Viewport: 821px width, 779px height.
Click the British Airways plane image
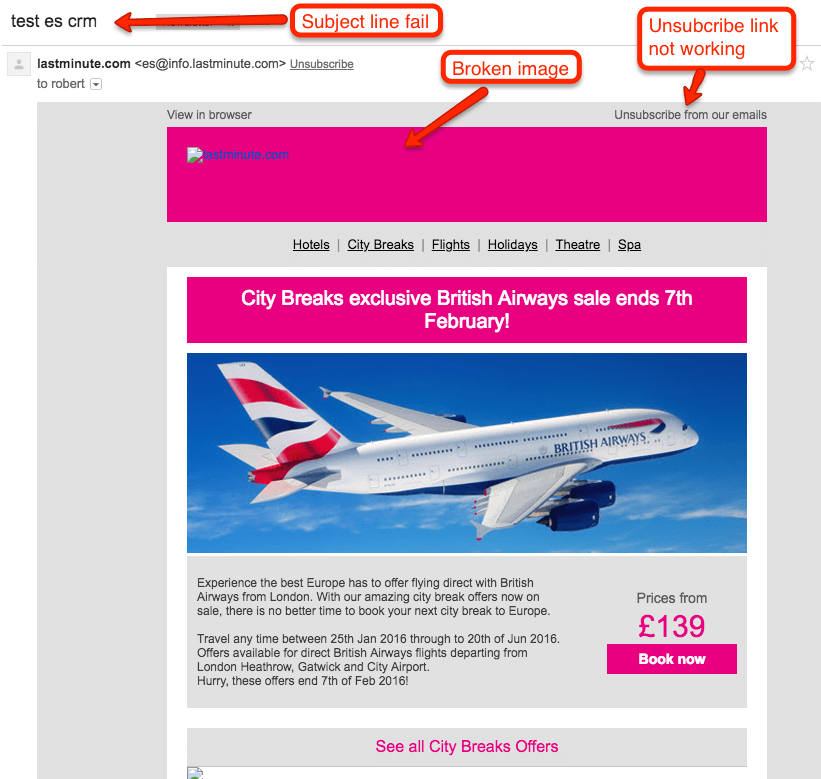(467, 453)
